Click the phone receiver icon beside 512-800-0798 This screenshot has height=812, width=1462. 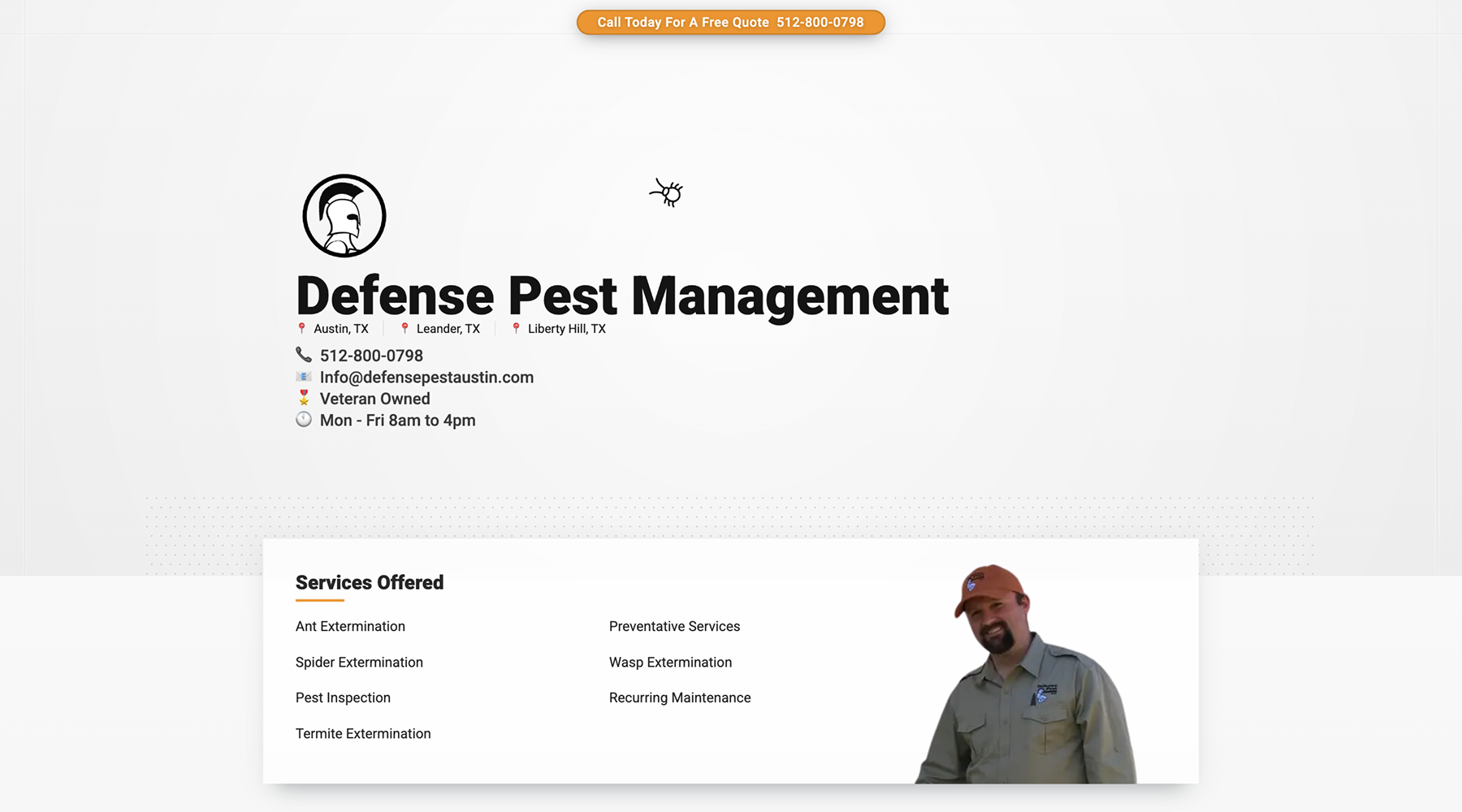coord(304,355)
